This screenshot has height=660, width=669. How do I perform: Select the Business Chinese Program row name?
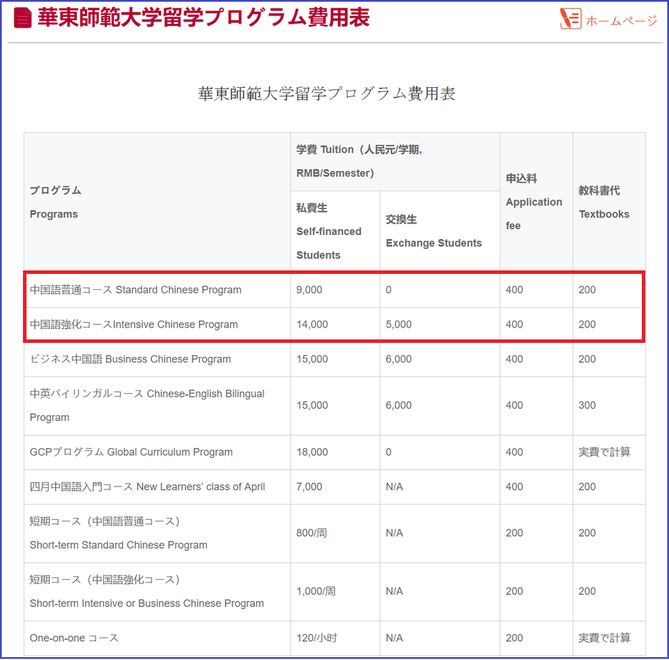click(130, 359)
